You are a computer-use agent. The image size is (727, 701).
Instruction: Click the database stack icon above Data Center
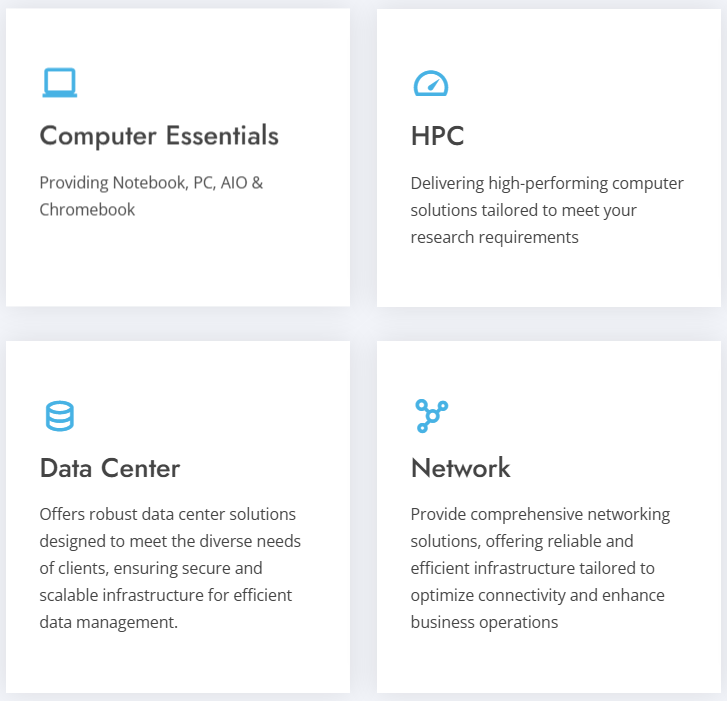(x=59, y=416)
